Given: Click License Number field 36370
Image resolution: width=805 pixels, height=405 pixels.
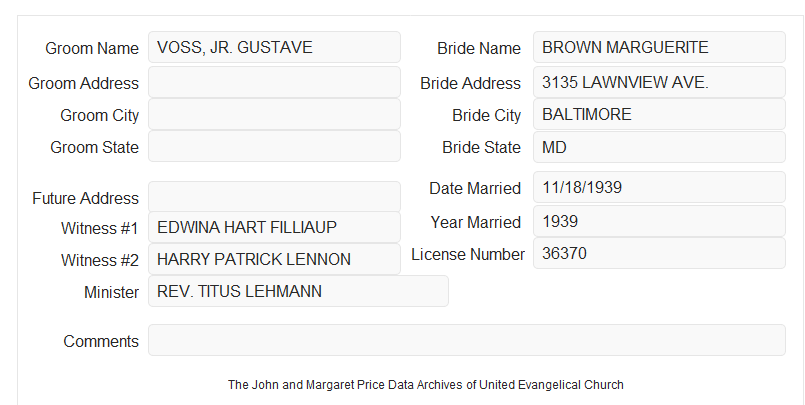Looking at the screenshot, I should (x=659, y=253).
